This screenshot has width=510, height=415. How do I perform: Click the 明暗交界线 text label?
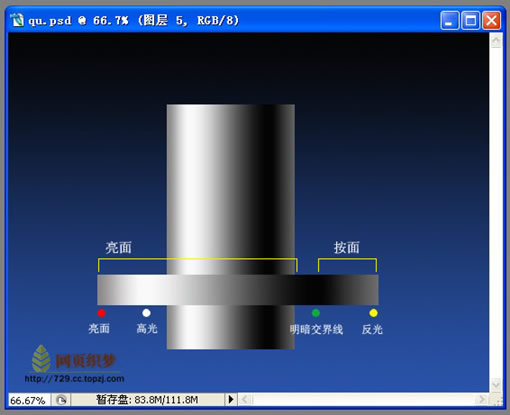[x=316, y=330]
